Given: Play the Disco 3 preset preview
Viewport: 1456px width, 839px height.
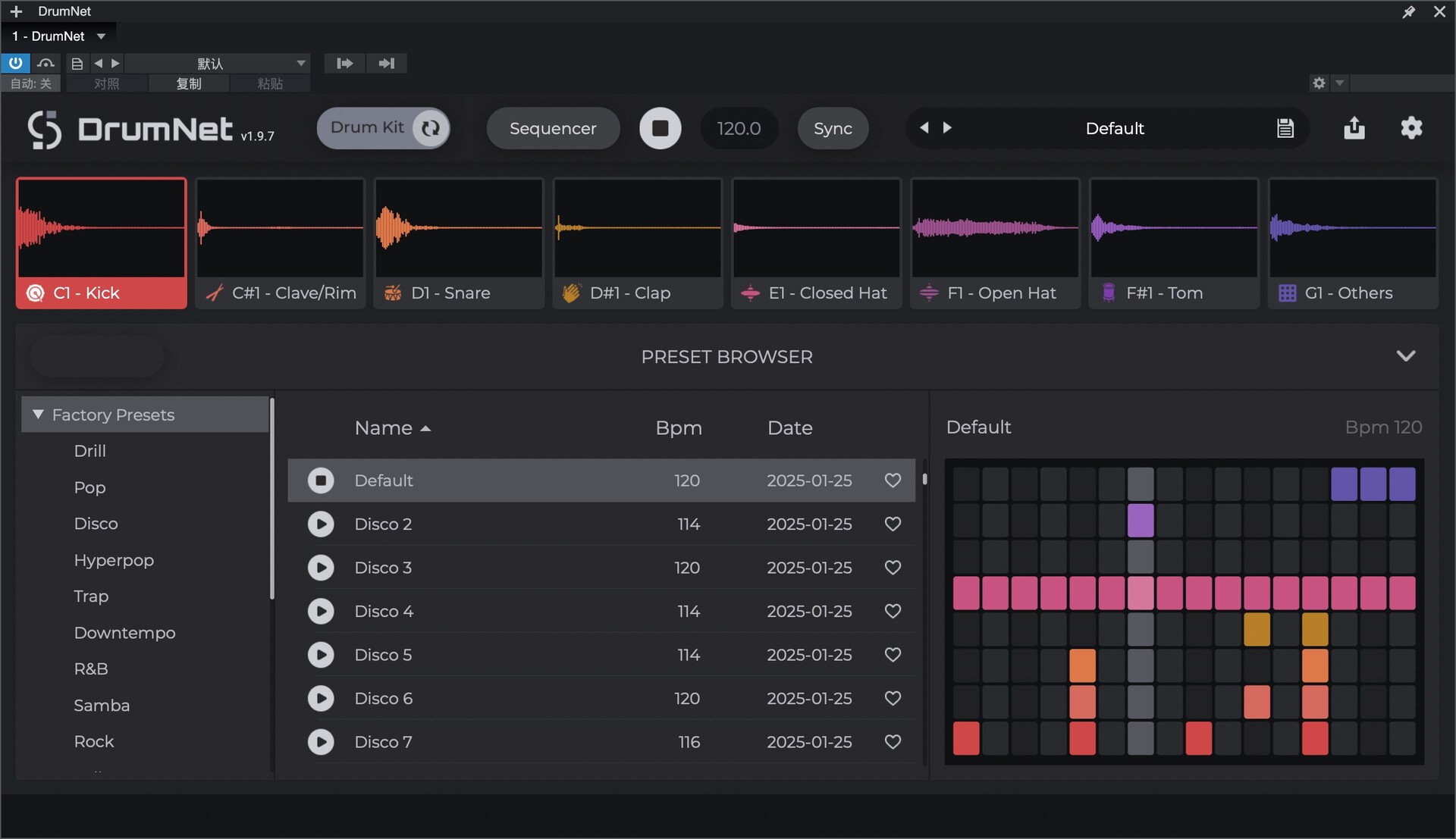Looking at the screenshot, I should click(321, 568).
